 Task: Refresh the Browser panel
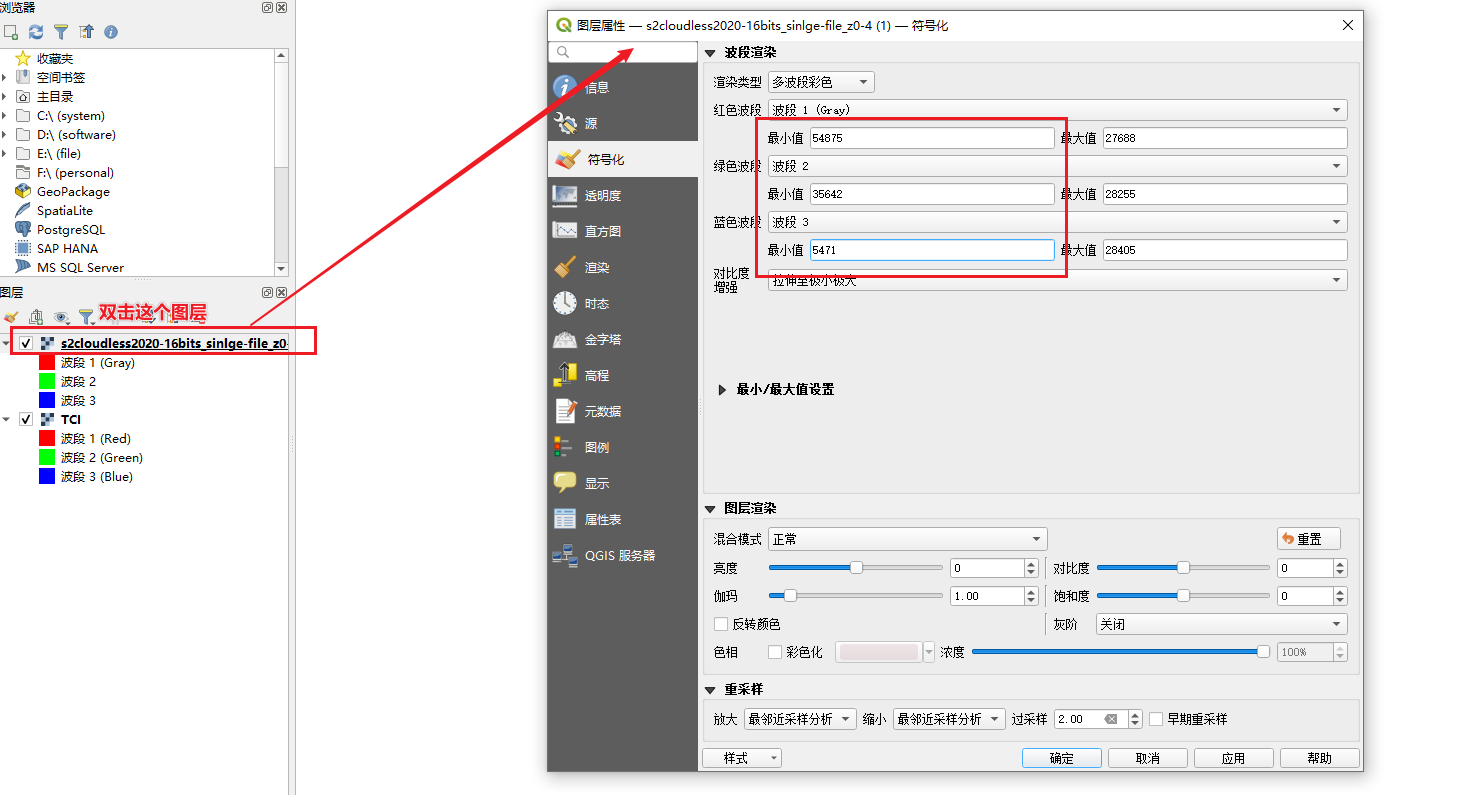tap(36, 32)
